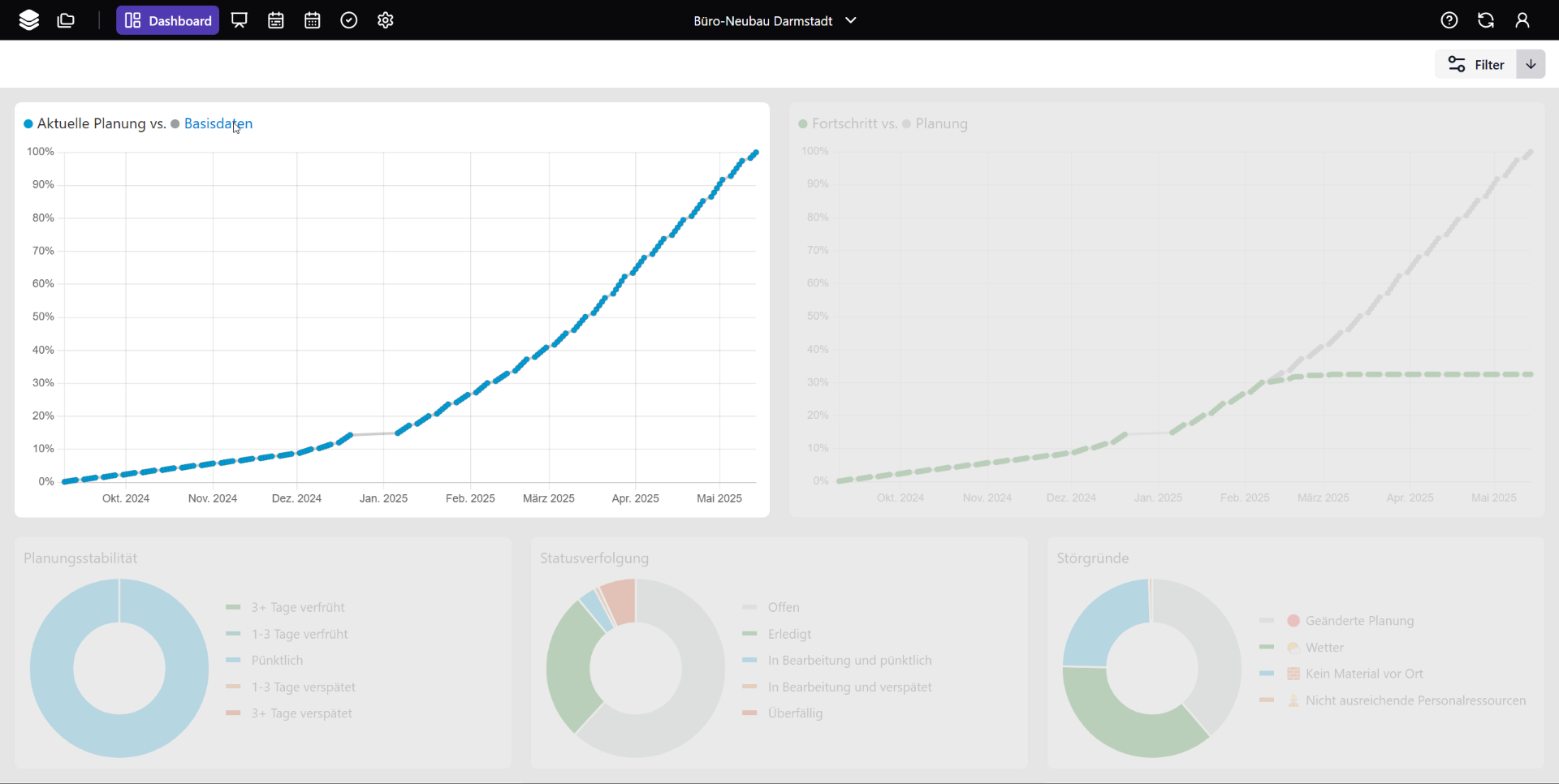
Task: Toggle the Pünktlich legend entry
Action: (x=277, y=661)
